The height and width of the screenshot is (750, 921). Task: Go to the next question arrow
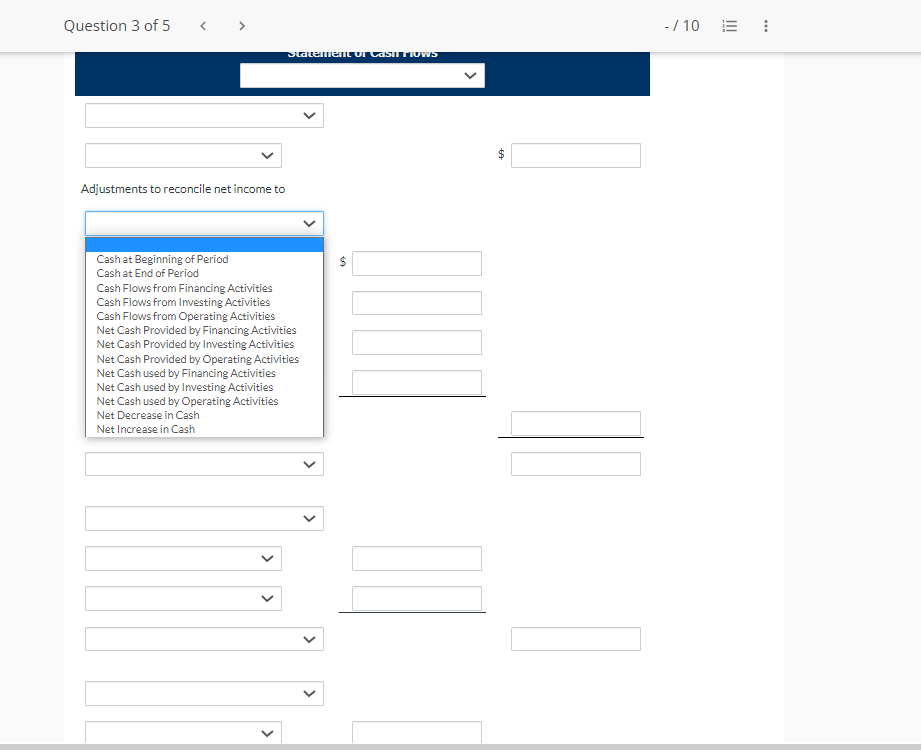click(241, 26)
